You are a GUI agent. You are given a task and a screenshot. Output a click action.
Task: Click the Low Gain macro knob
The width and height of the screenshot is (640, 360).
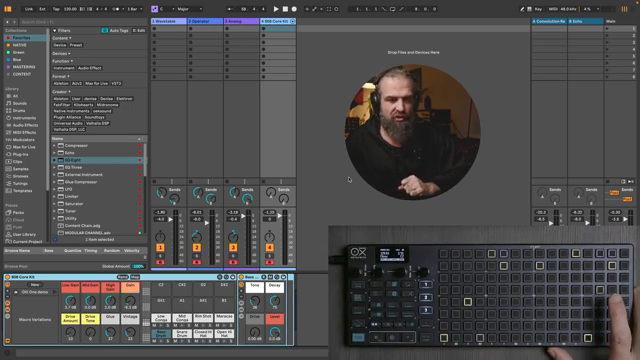71,301
